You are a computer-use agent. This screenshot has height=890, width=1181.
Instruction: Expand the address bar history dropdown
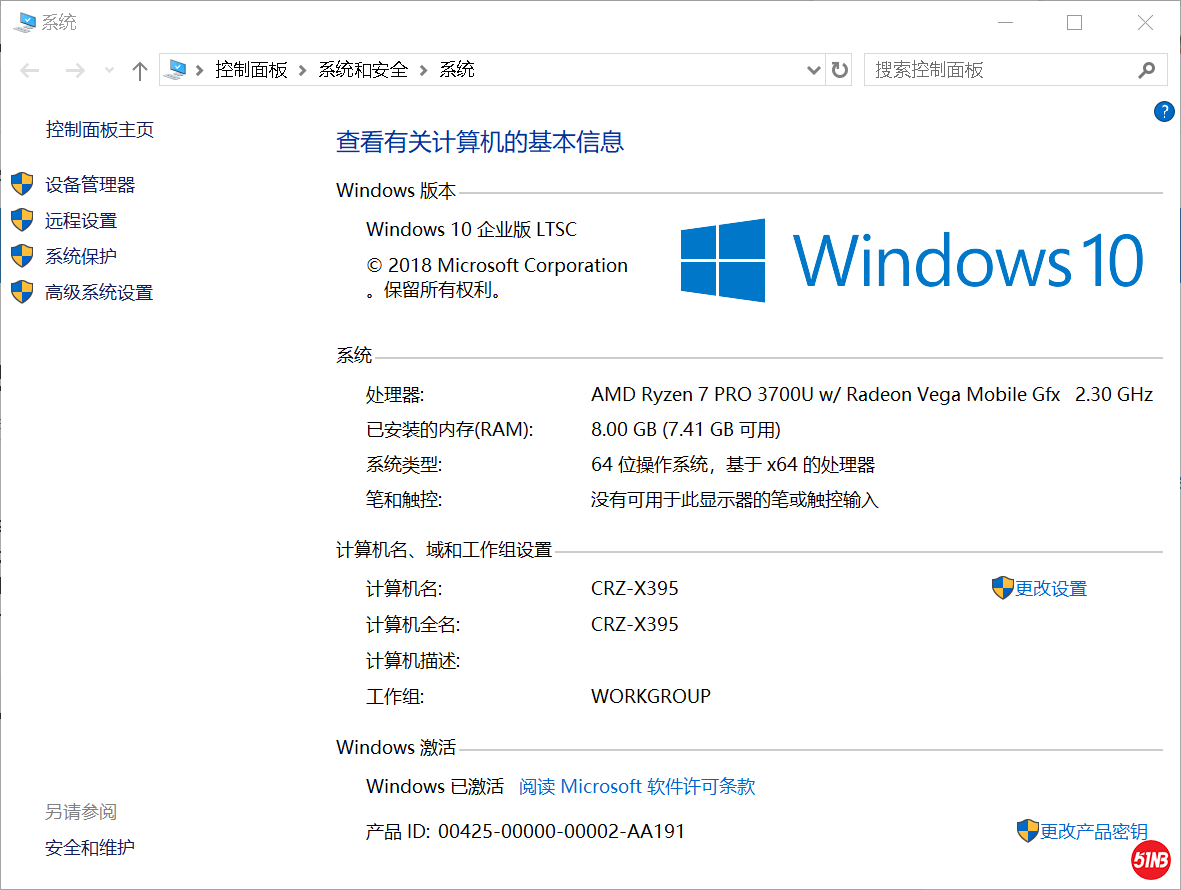814,70
